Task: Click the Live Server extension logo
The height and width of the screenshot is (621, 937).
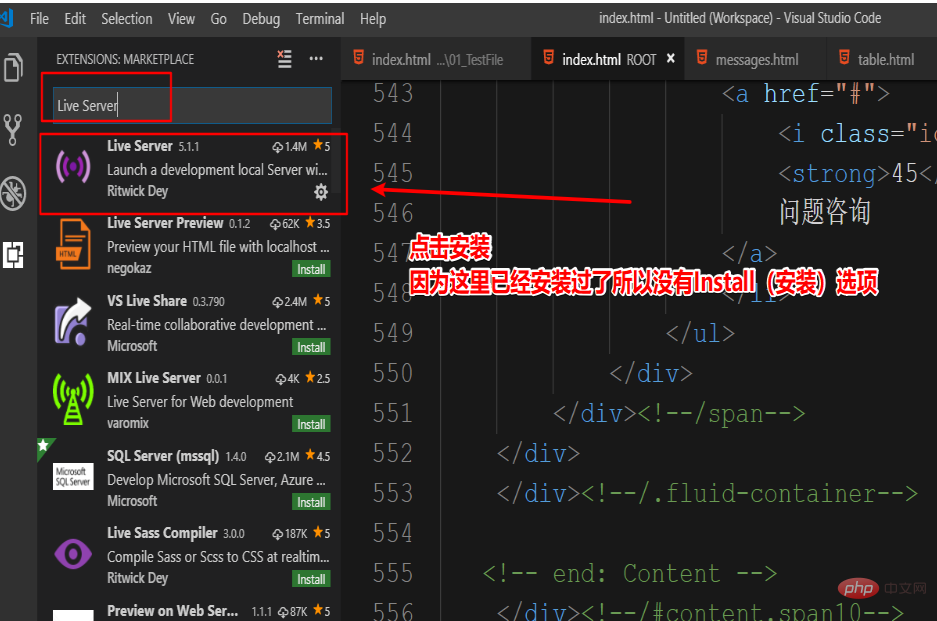Action: coord(73,166)
